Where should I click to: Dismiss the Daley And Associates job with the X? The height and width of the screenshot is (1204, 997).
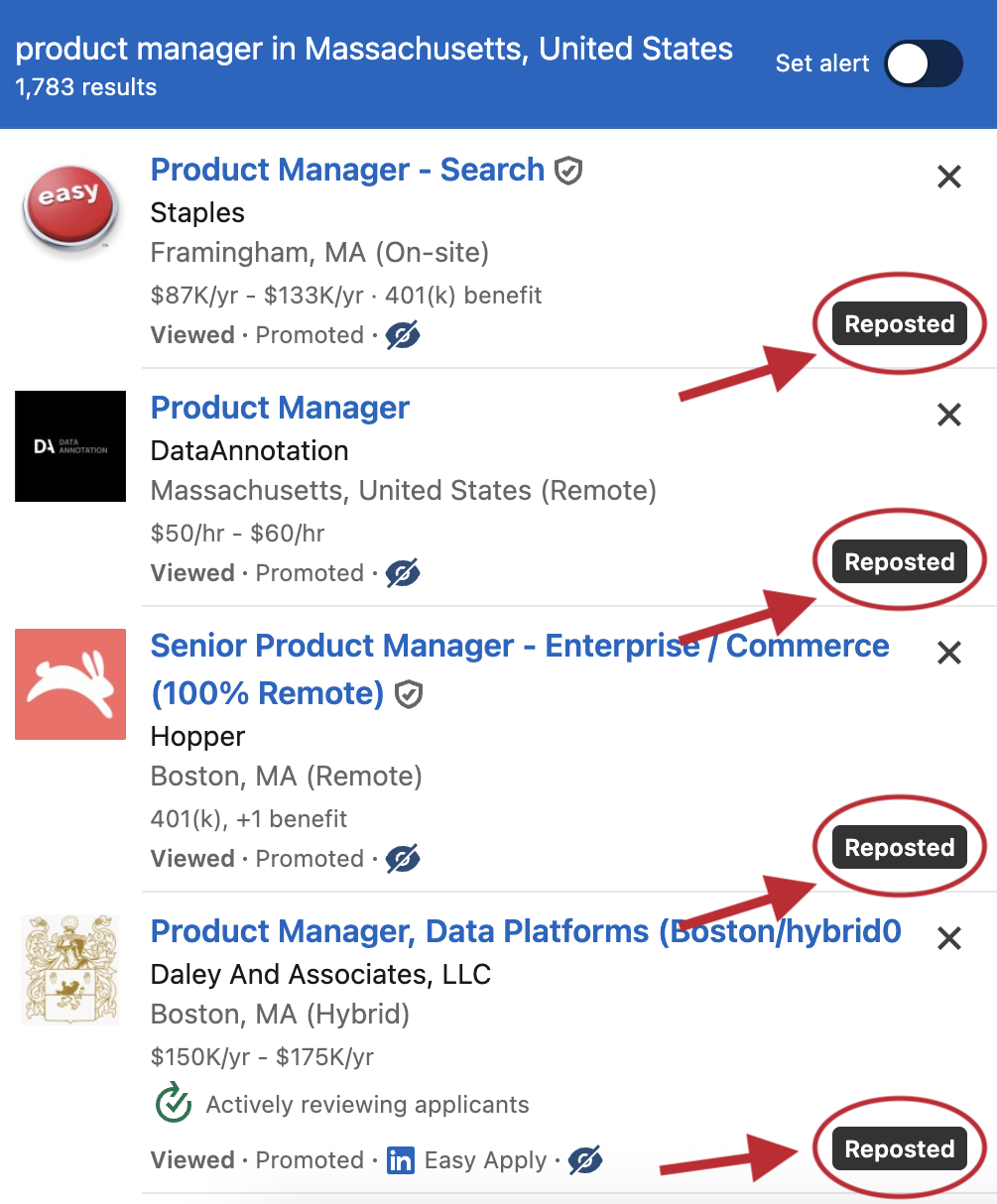(x=948, y=938)
